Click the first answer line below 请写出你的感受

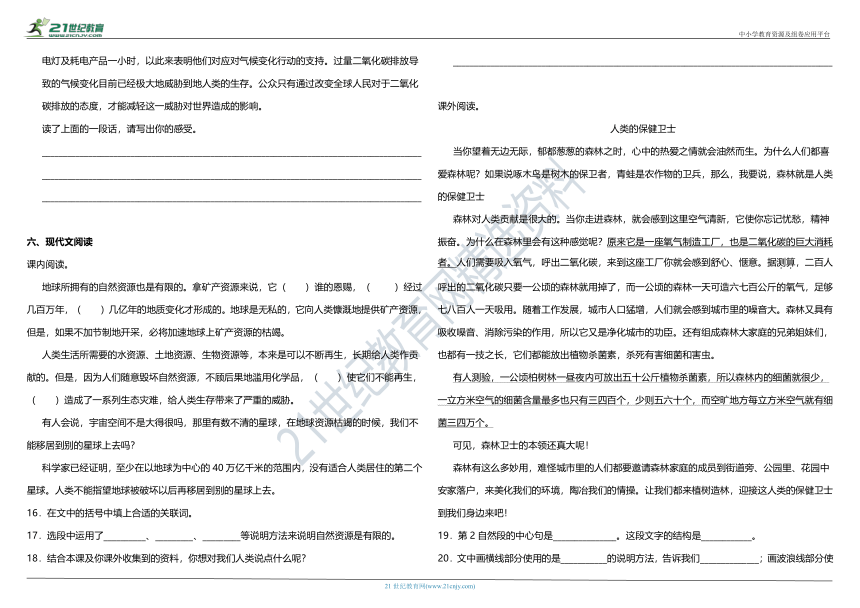231,156
